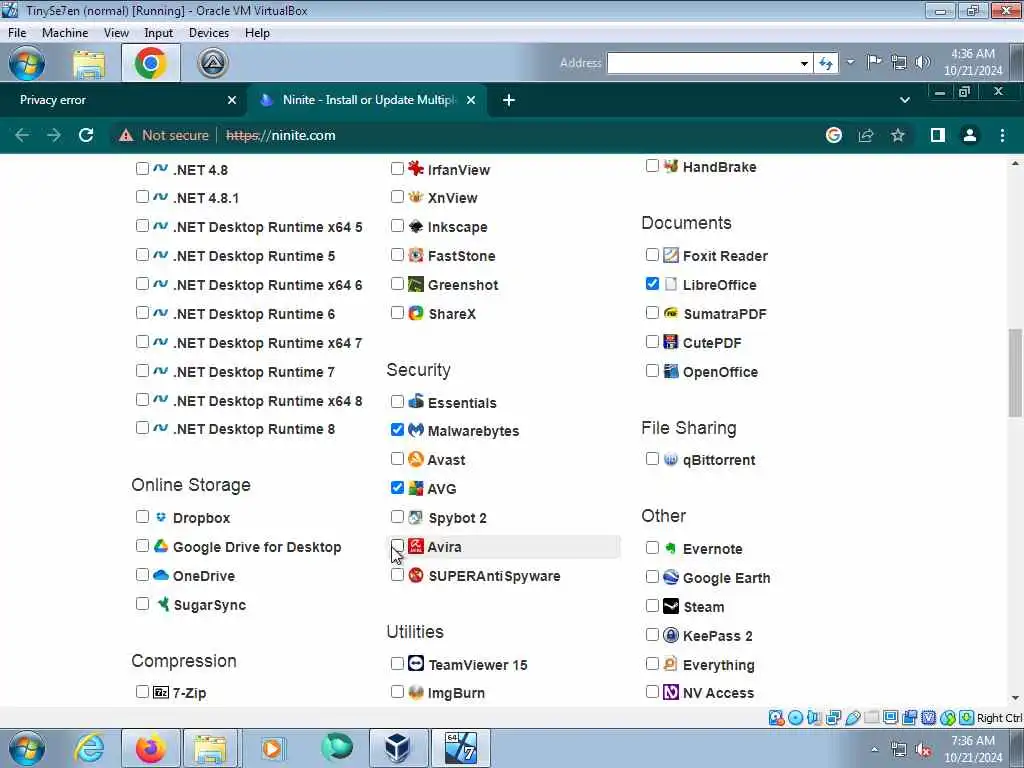Check the Evernote checkbox

[x=652, y=547]
